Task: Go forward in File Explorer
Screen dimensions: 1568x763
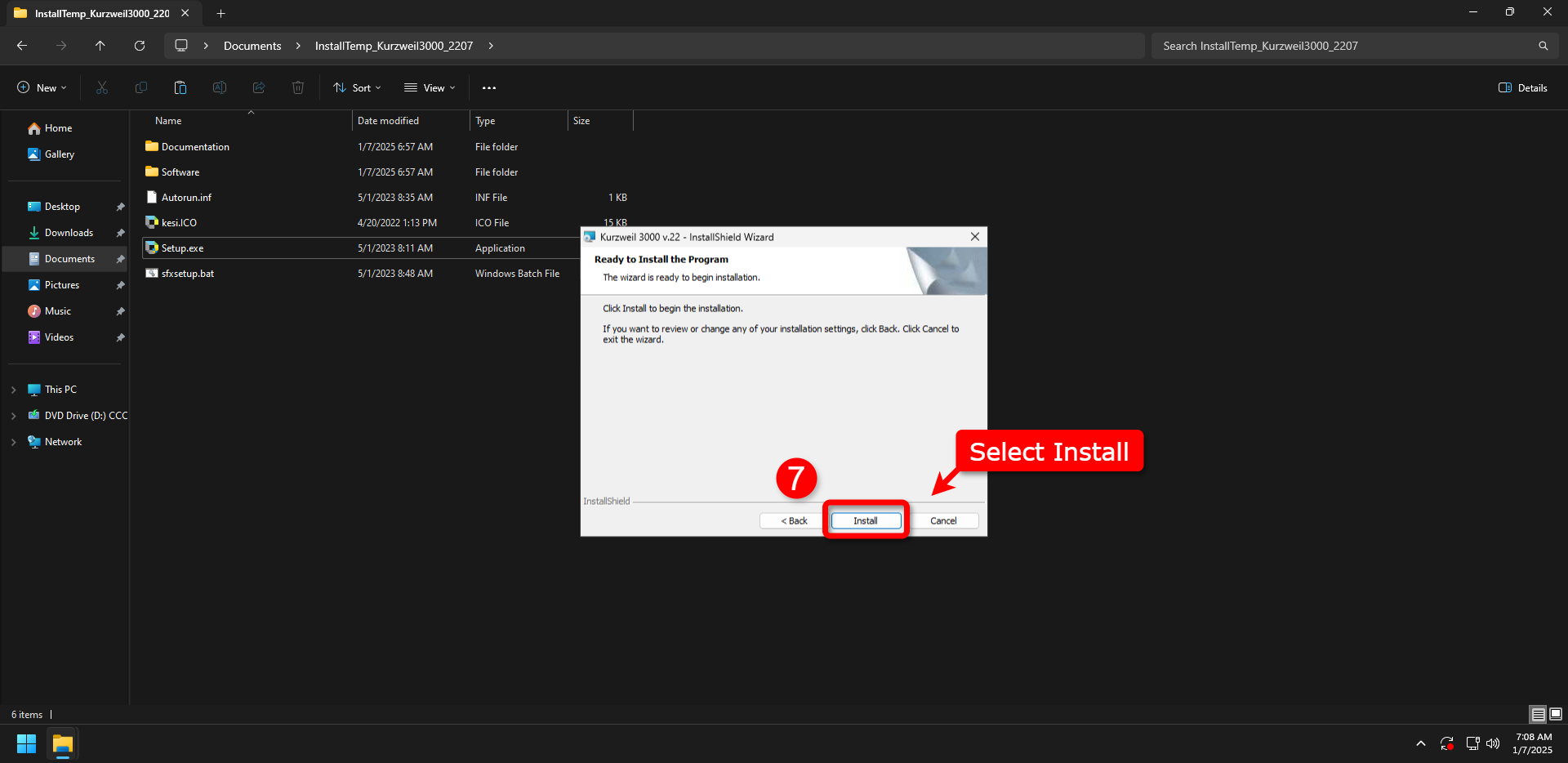Action: coord(61,46)
